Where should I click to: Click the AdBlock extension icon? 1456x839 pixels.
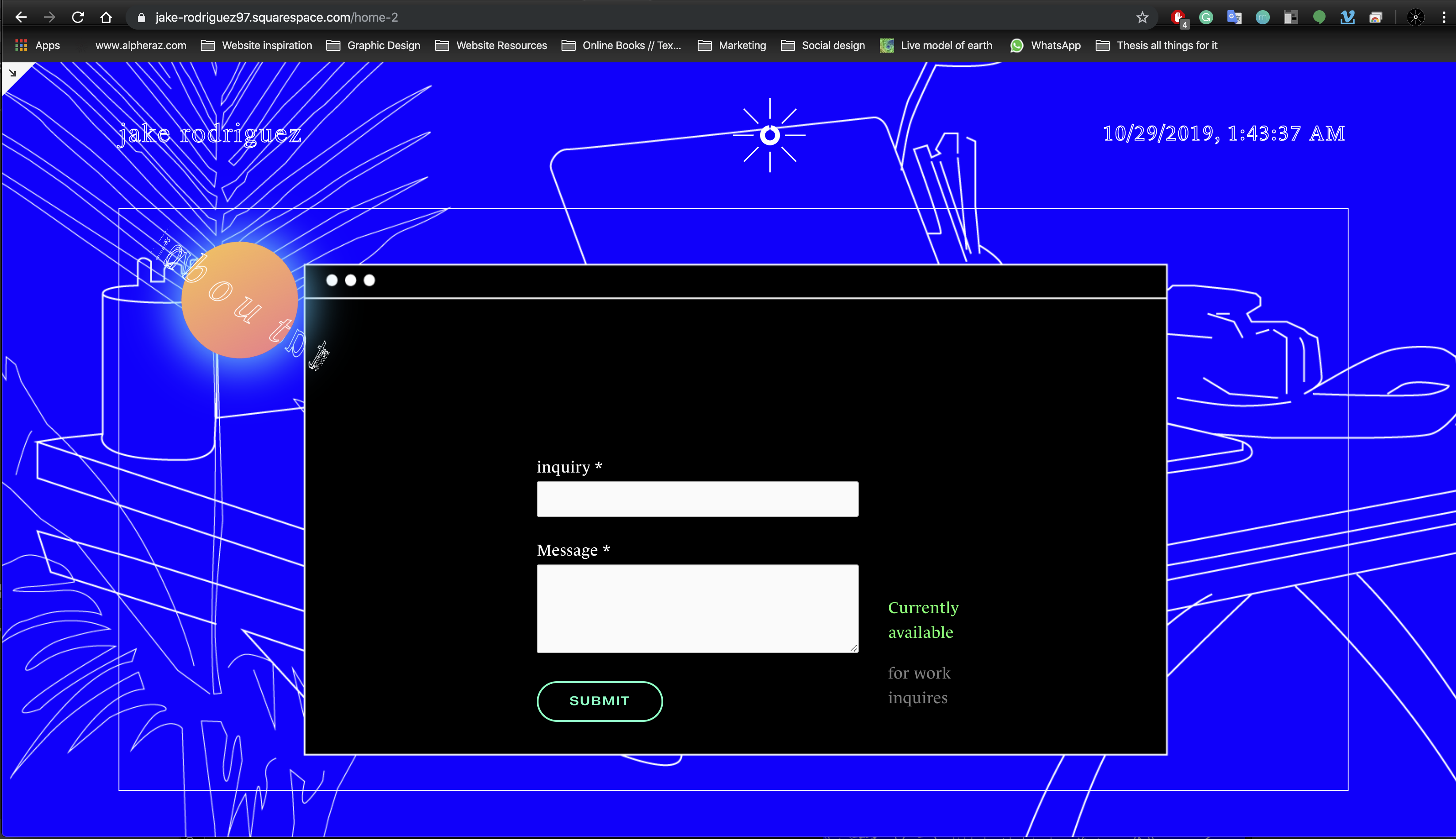click(x=1178, y=17)
